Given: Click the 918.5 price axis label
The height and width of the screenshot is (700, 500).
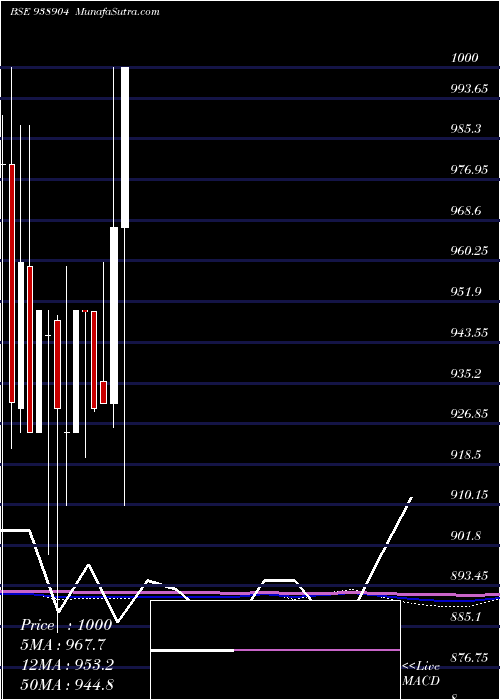Looking at the screenshot, I should (466, 454).
